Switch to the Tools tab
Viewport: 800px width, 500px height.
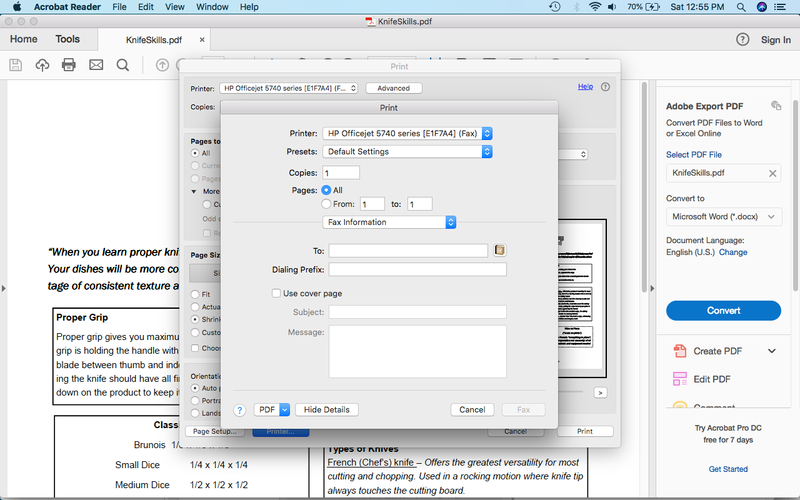click(x=68, y=40)
